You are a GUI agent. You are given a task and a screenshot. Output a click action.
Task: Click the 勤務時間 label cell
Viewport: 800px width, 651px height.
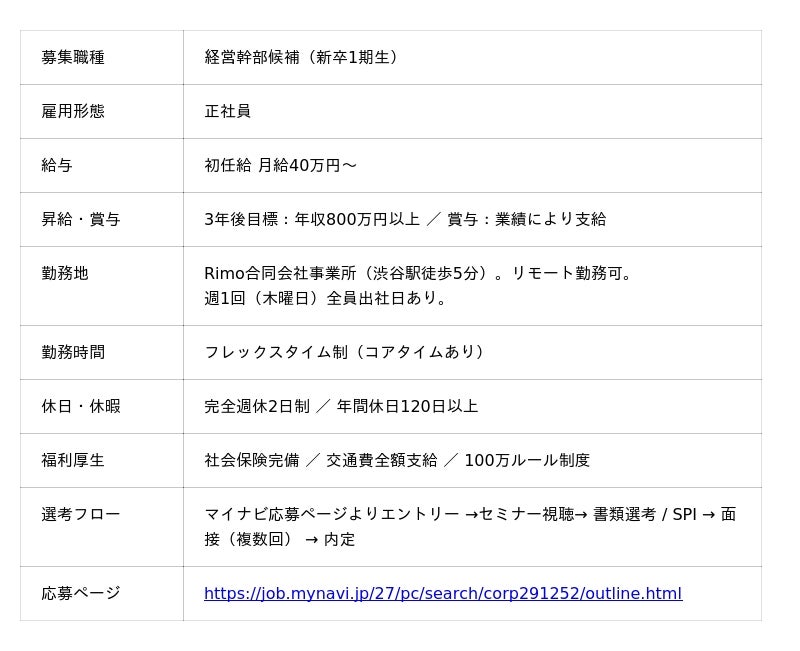point(73,352)
